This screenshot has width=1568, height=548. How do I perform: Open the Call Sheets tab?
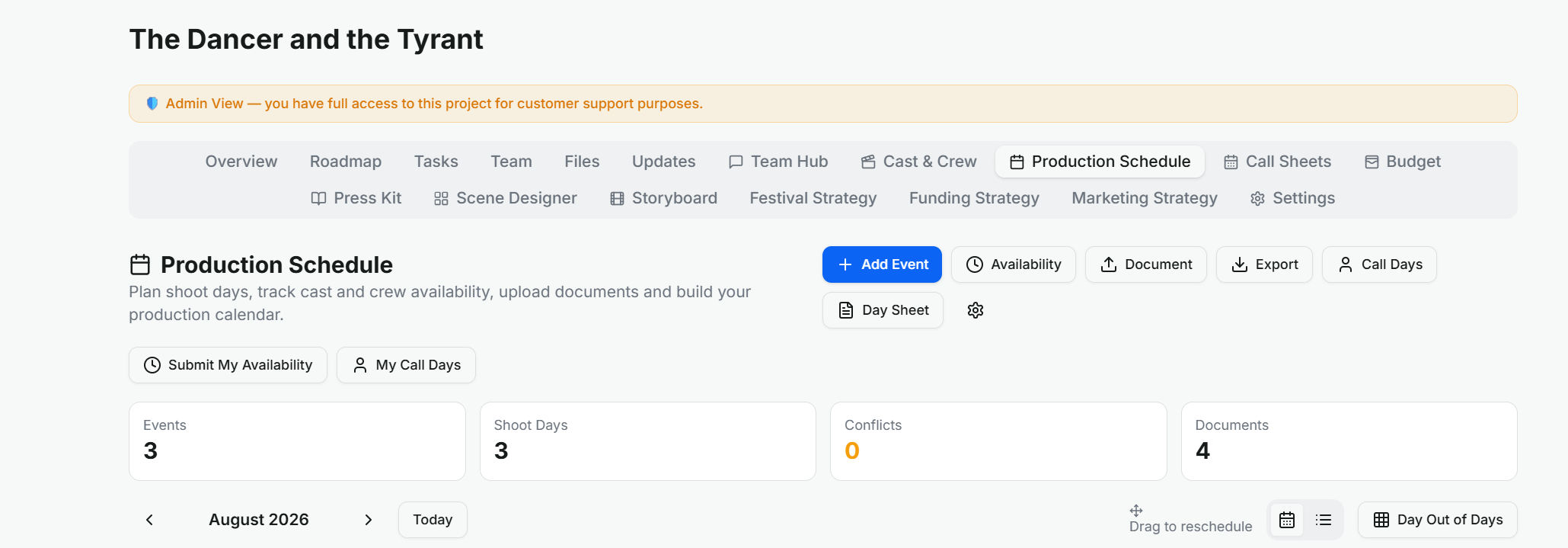(x=1277, y=162)
